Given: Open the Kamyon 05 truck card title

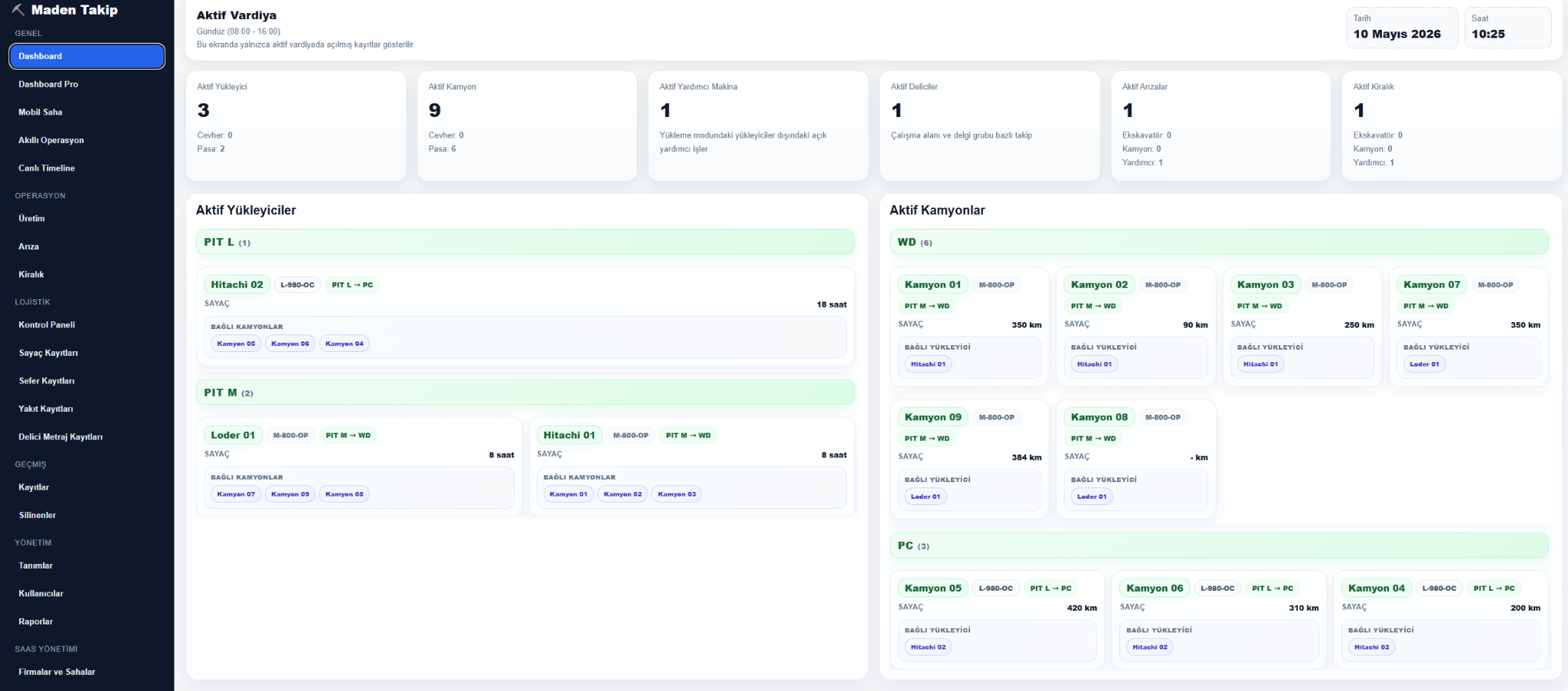Looking at the screenshot, I should tap(933, 588).
